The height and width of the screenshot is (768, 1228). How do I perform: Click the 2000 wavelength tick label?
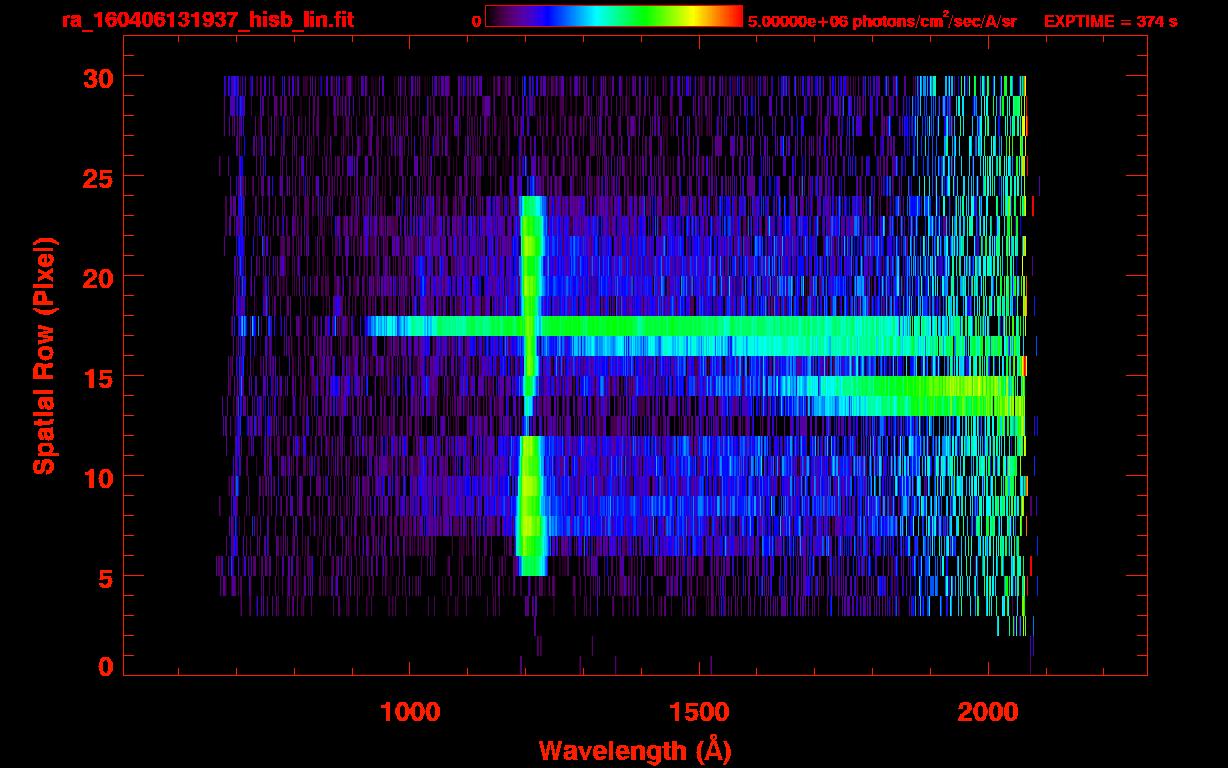coord(988,712)
